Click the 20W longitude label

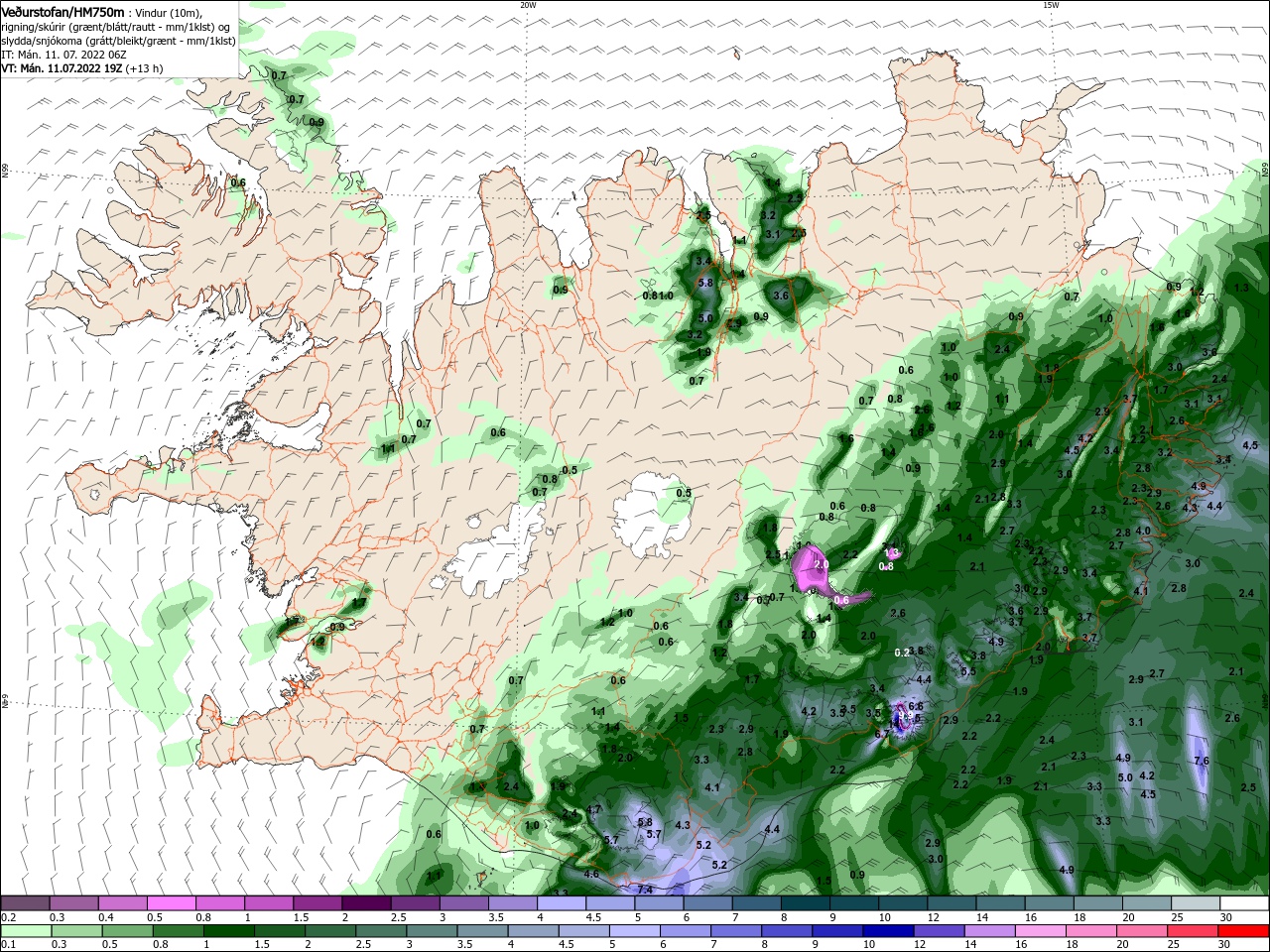(x=528, y=5)
